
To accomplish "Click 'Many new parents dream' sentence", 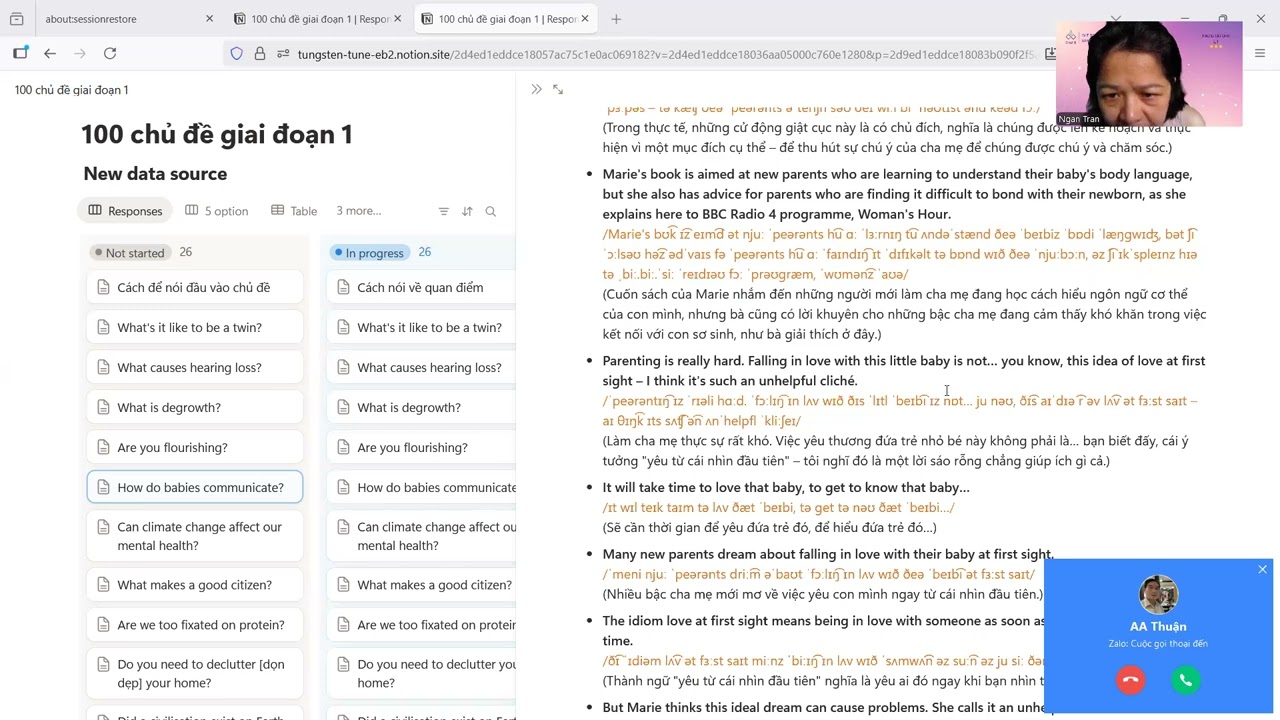I will coord(828,554).
